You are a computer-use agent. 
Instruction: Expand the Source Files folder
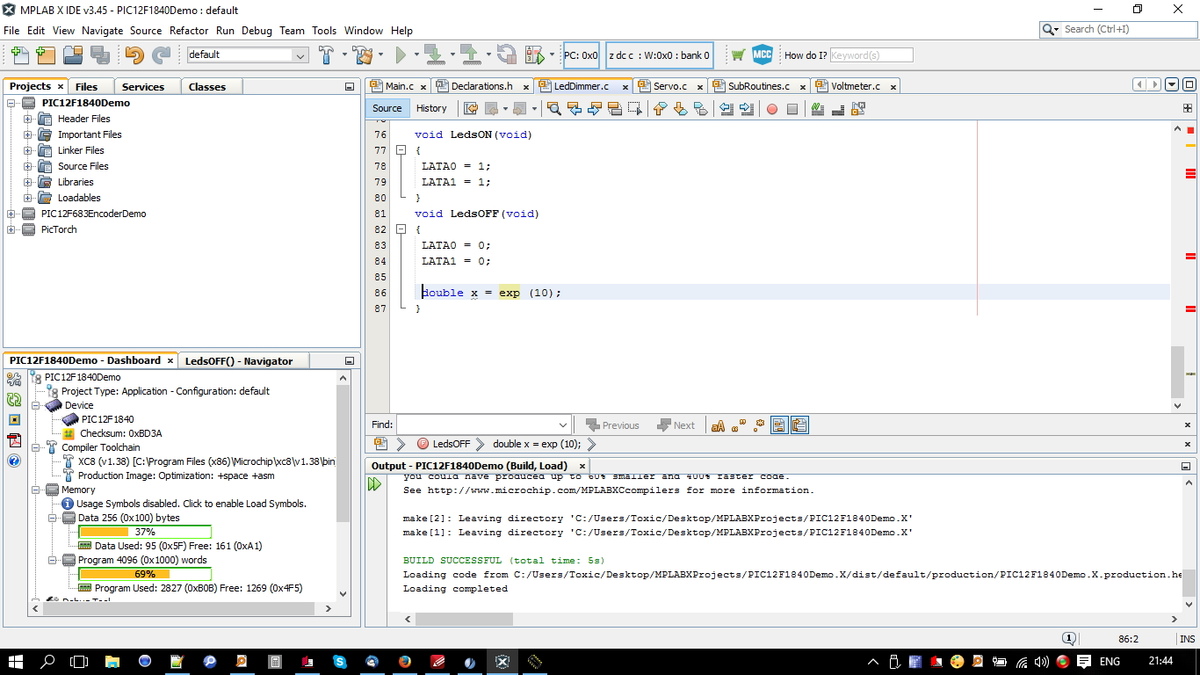[28, 166]
